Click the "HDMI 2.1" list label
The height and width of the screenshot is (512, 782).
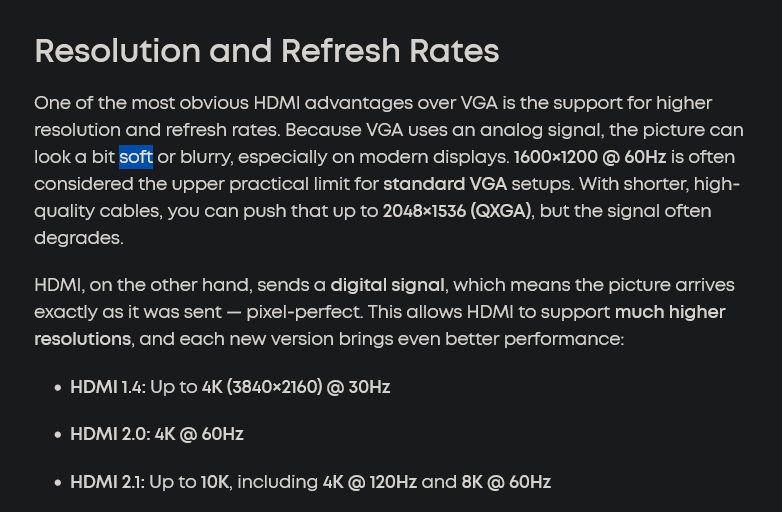pyautogui.click(x=105, y=482)
